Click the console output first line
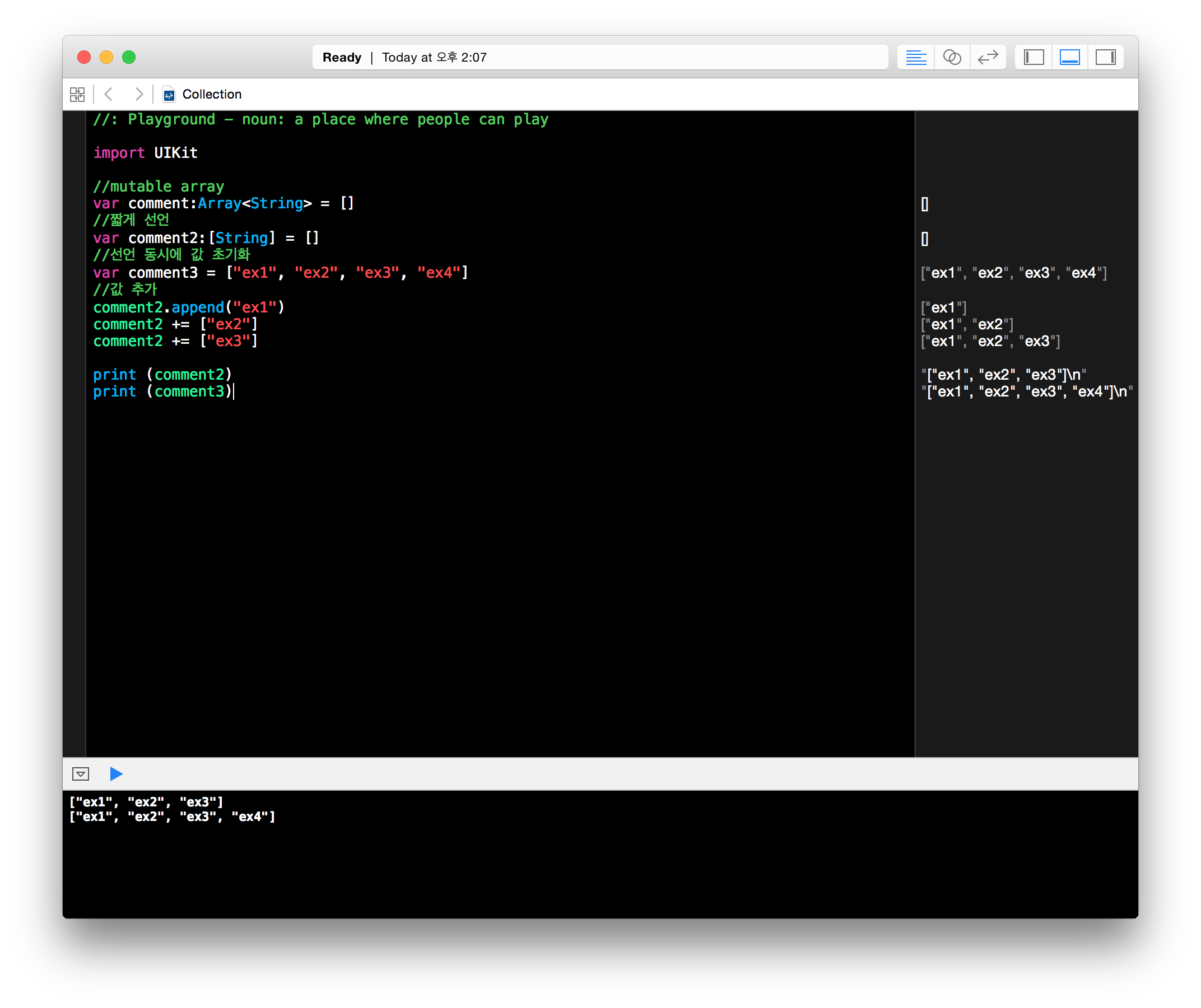This screenshot has height=1008, width=1201. click(146, 801)
